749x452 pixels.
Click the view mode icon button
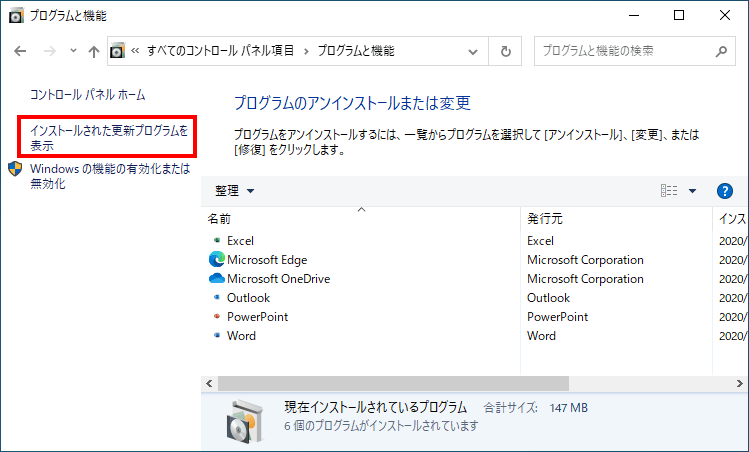point(669,191)
